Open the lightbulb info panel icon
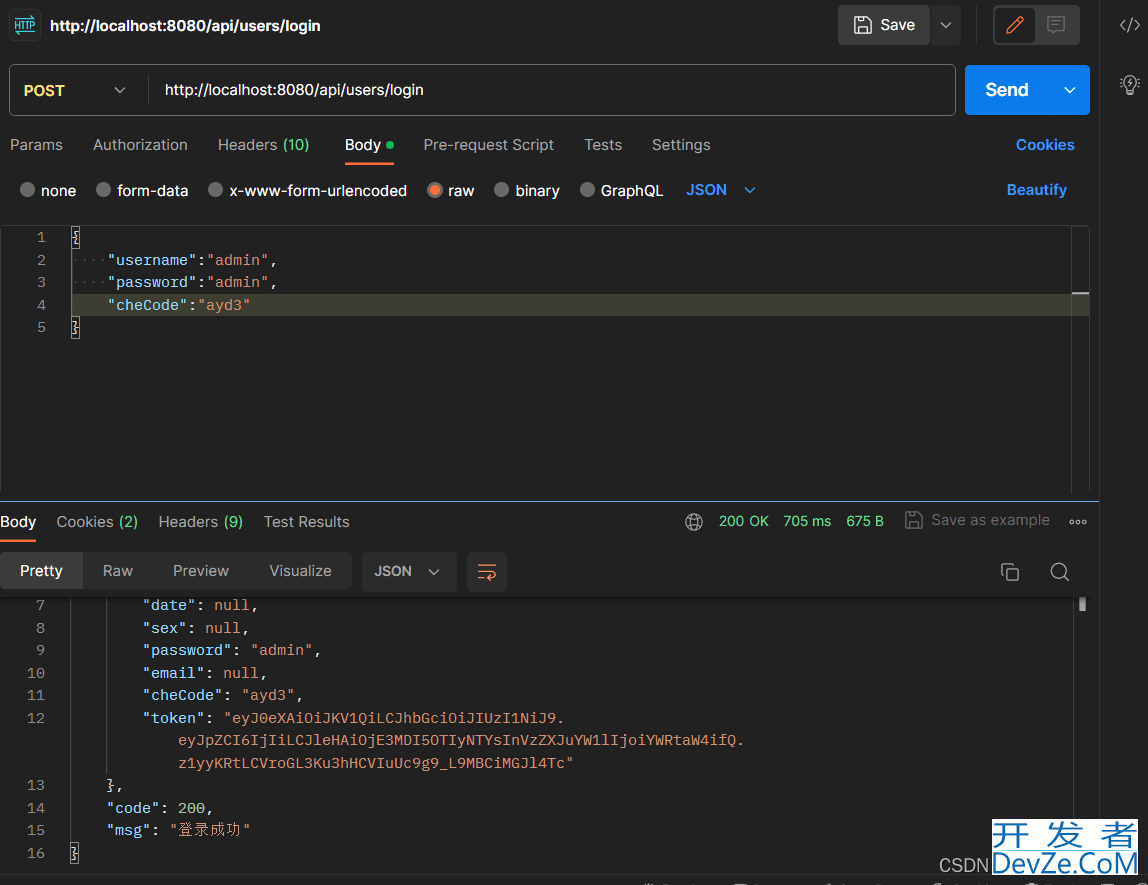The width and height of the screenshot is (1148, 885). click(1129, 84)
